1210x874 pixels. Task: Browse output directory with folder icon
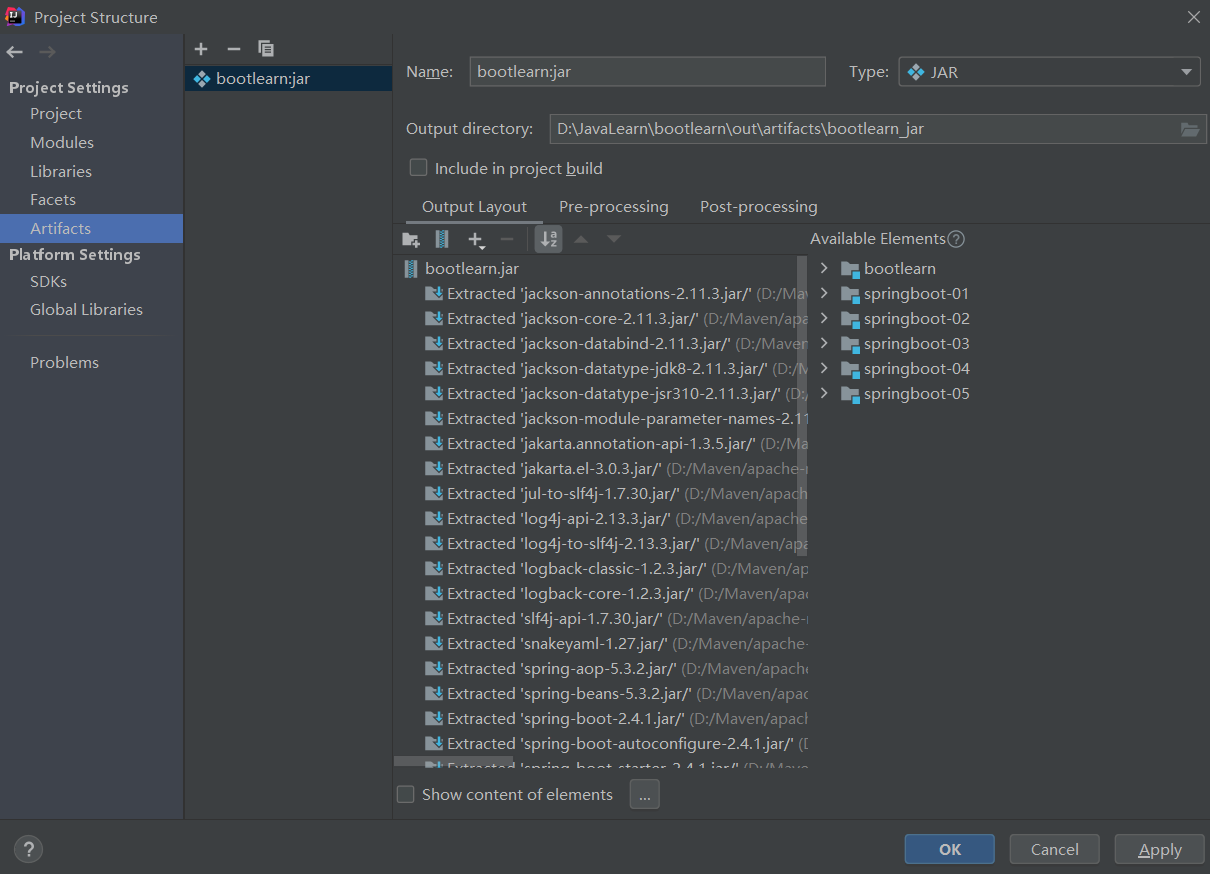[x=1189, y=129]
